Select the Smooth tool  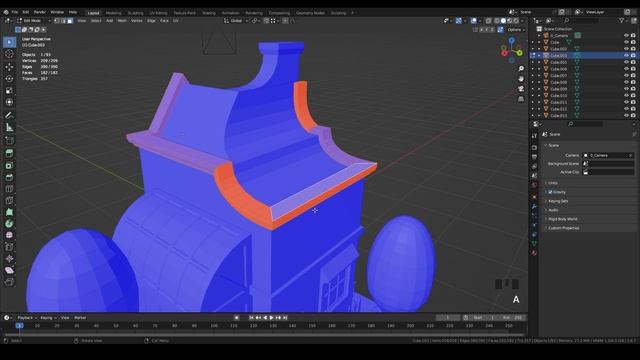point(9,235)
